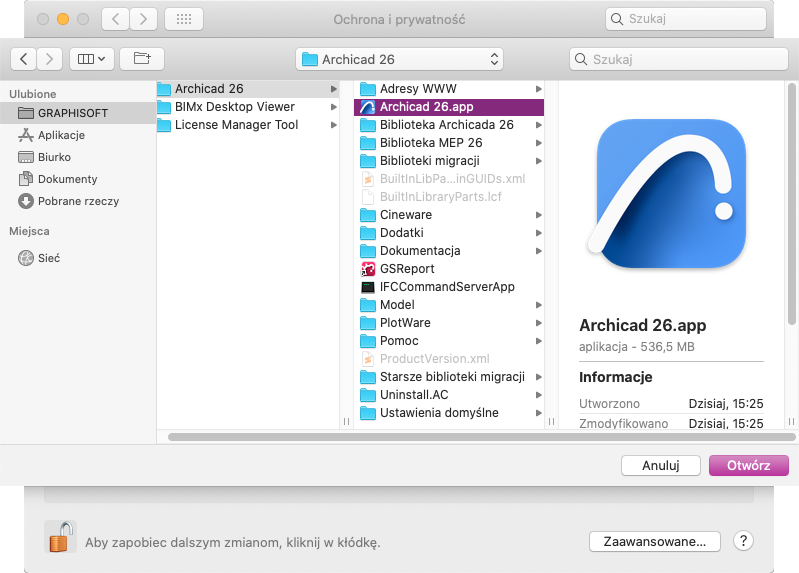Open the PlotWare folder
Viewport: 799px width, 573px height.
[449, 323]
